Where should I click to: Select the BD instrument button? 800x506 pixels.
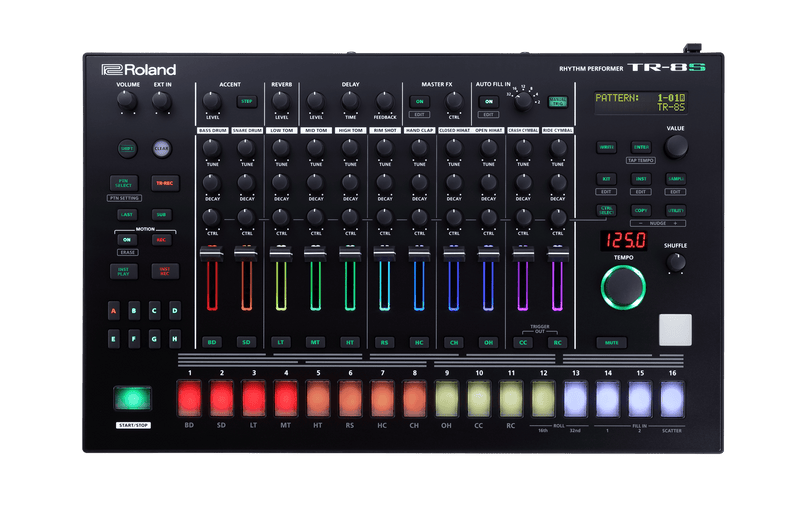click(212, 342)
